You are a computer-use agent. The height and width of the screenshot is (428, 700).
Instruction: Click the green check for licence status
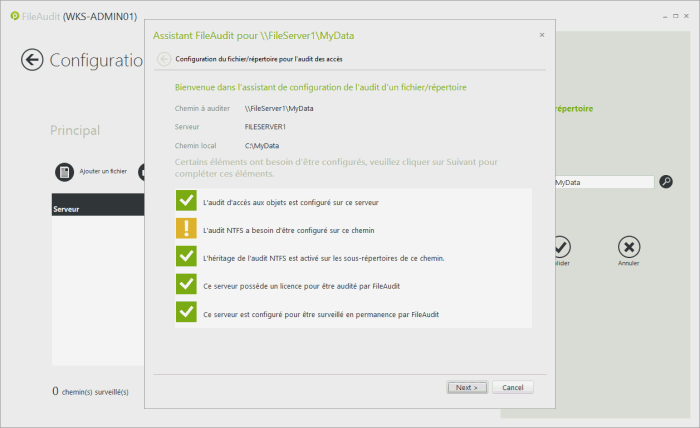point(186,284)
